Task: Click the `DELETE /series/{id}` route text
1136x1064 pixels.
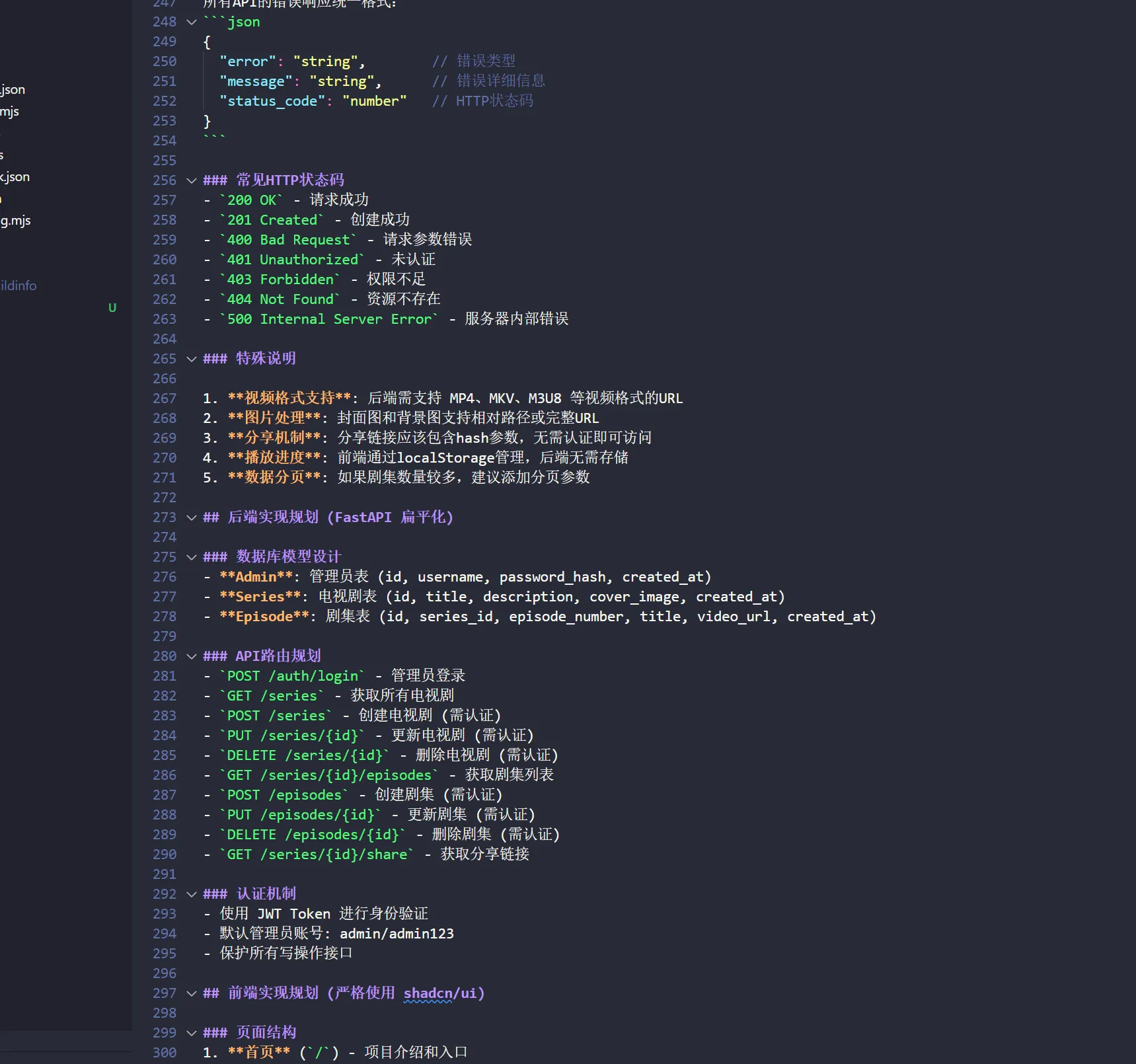Action: (305, 755)
